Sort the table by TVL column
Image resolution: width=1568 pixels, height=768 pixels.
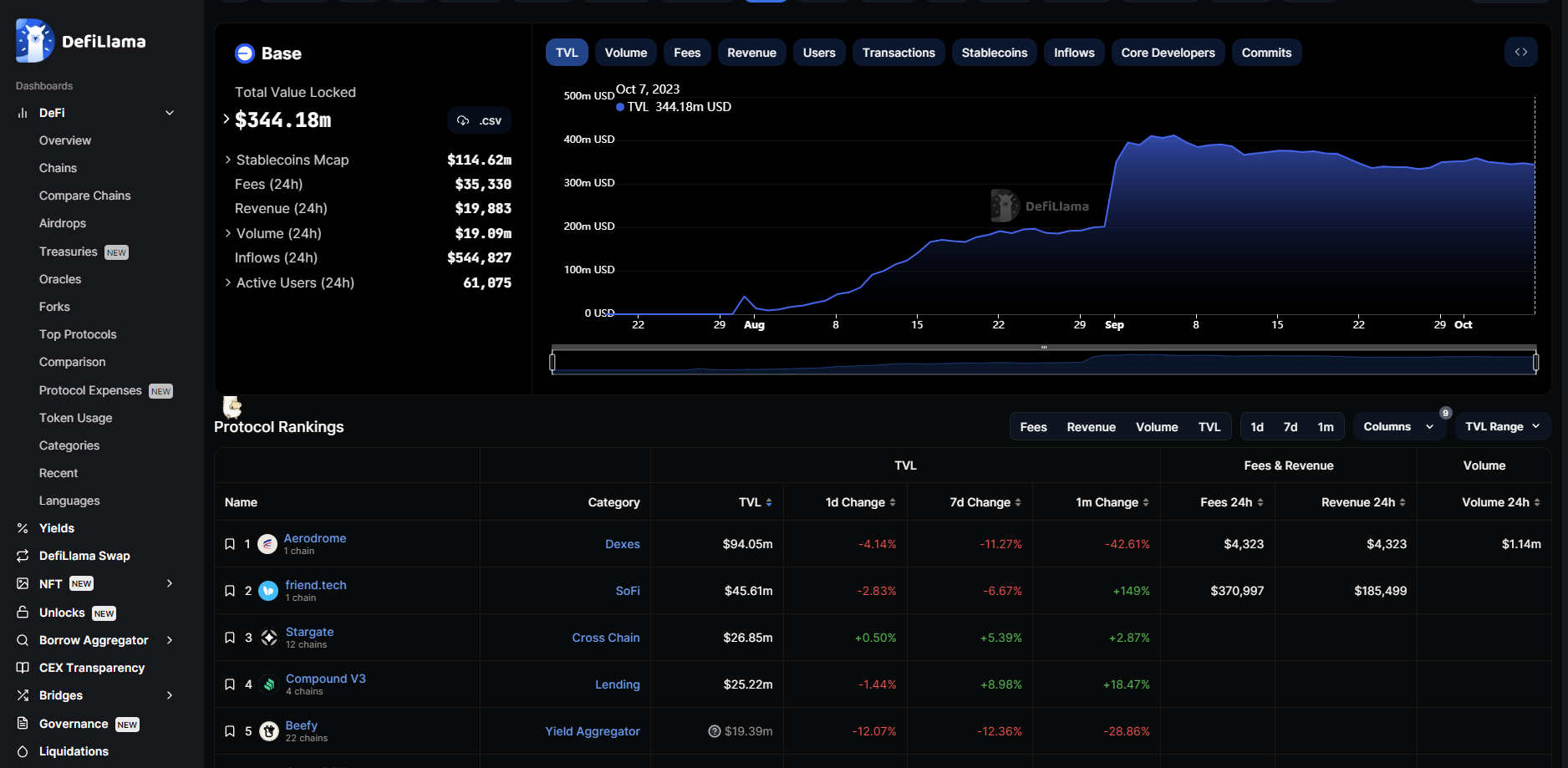(x=756, y=502)
